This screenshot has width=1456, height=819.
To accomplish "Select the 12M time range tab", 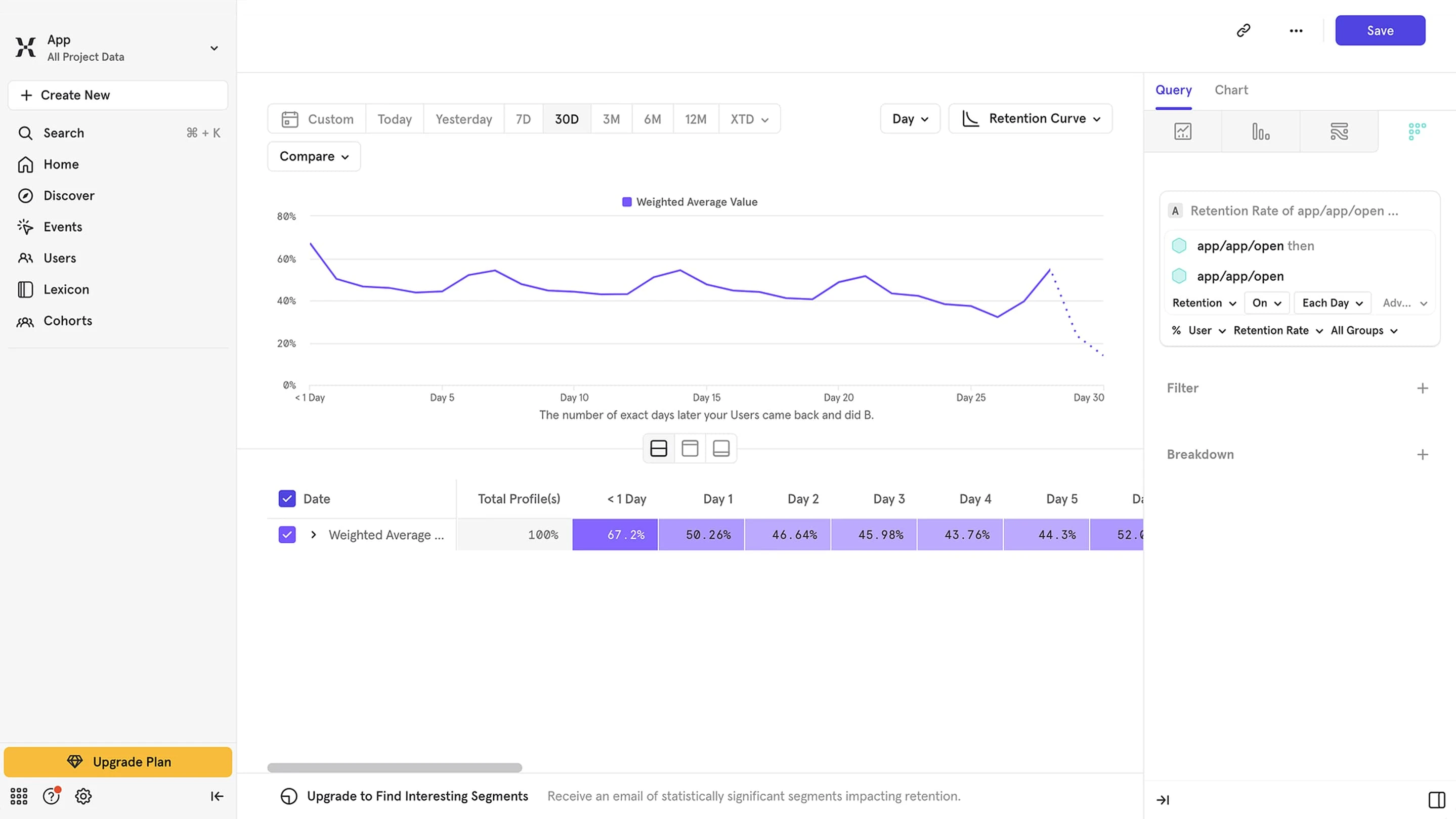I will (696, 119).
